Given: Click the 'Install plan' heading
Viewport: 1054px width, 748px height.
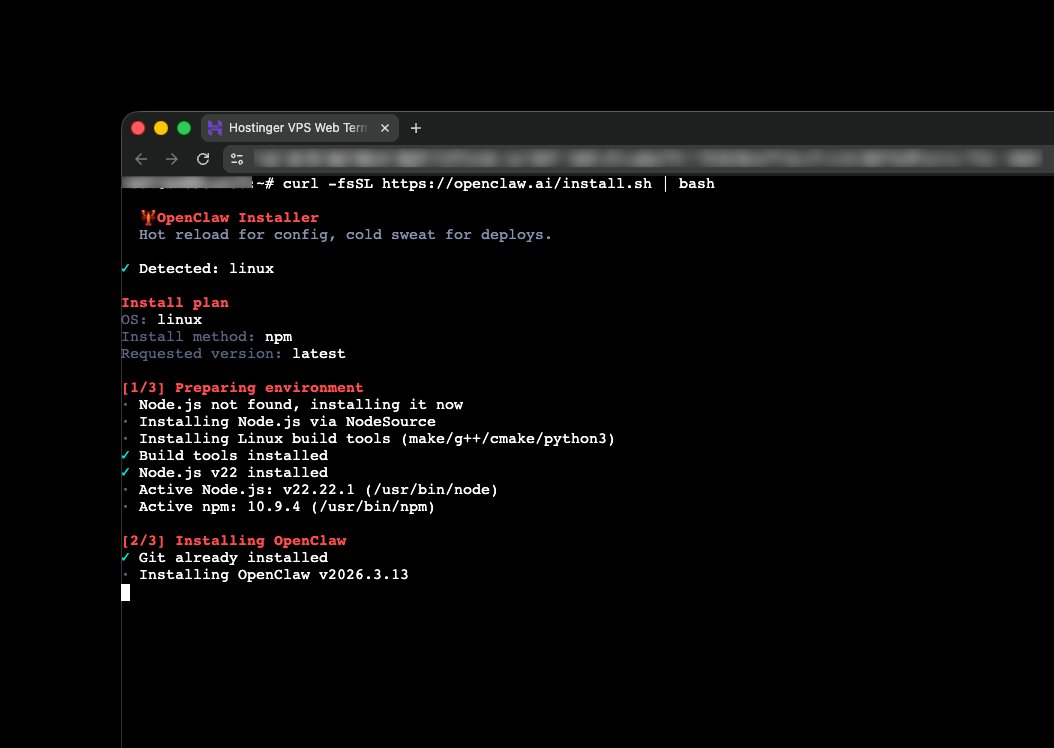Looking at the screenshot, I should tap(175, 302).
